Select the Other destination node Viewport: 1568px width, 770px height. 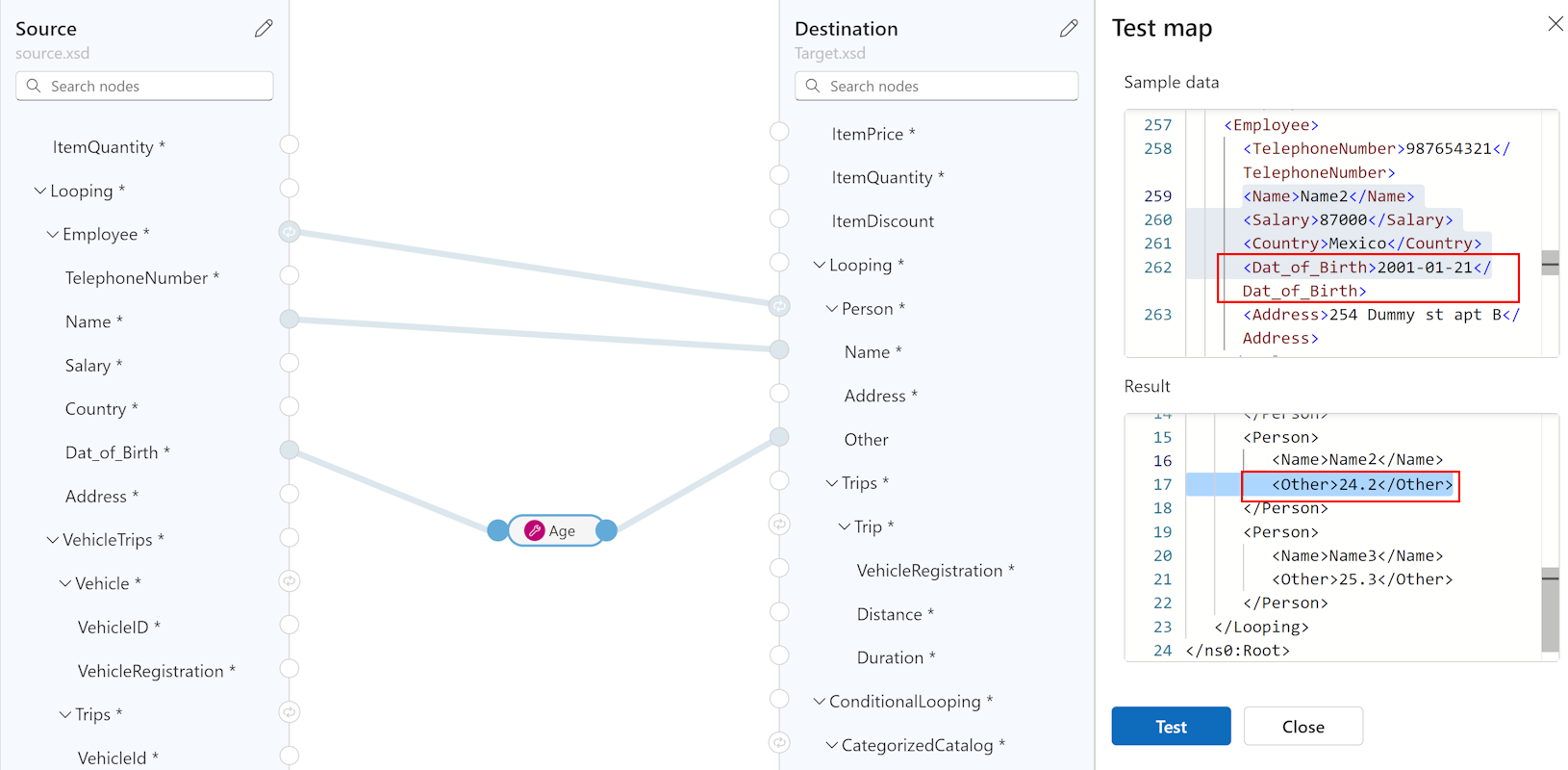(866, 440)
